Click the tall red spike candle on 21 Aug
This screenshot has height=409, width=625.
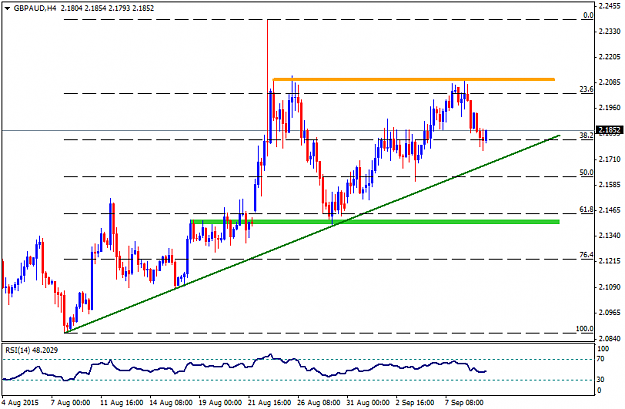[x=267, y=87]
